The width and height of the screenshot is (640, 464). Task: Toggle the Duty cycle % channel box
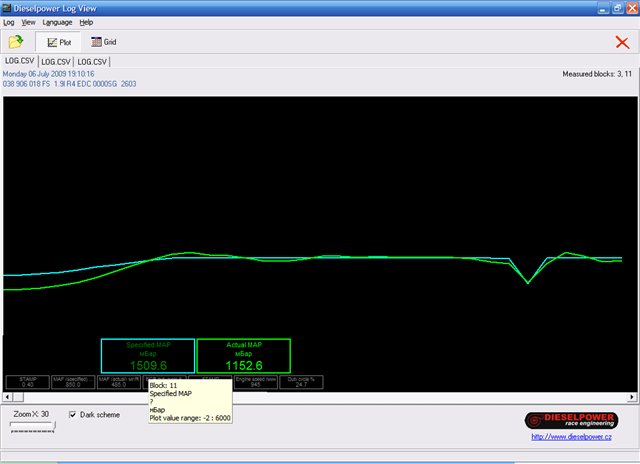pos(301,382)
